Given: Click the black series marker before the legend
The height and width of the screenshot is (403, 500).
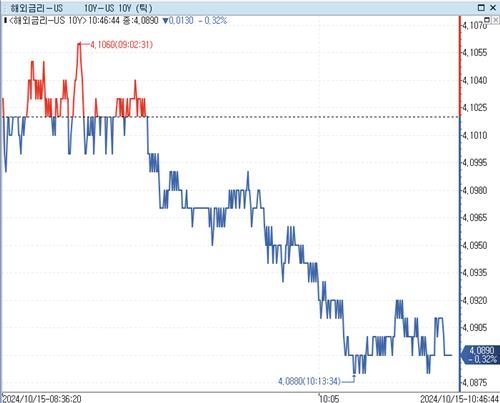Looking at the screenshot, I should (x=5, y=21).
